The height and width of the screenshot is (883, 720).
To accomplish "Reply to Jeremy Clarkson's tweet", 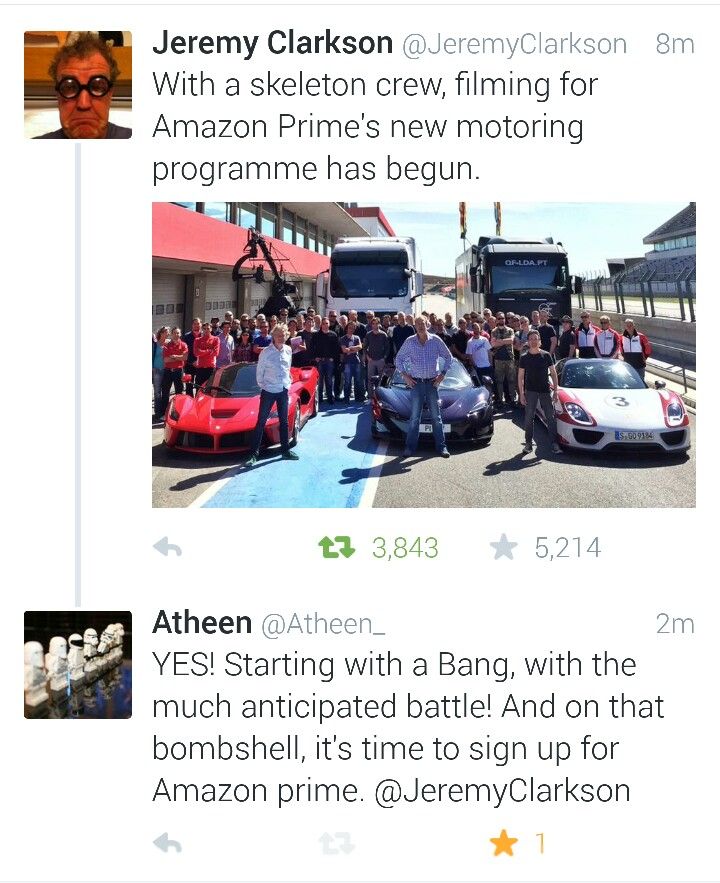I will point(167,547).
